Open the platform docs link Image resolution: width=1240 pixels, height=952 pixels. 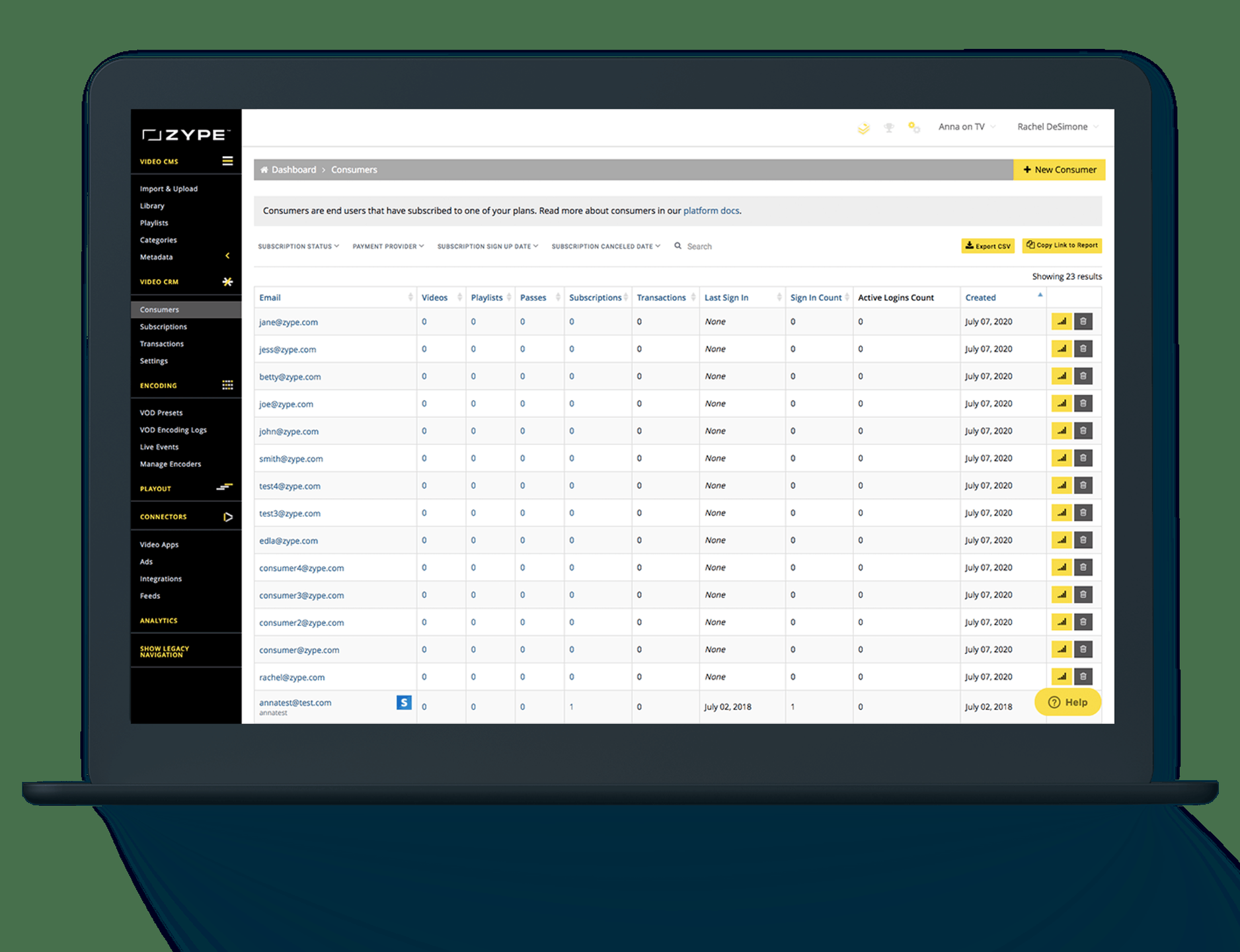pyautogui.click(x=711, y=211)
